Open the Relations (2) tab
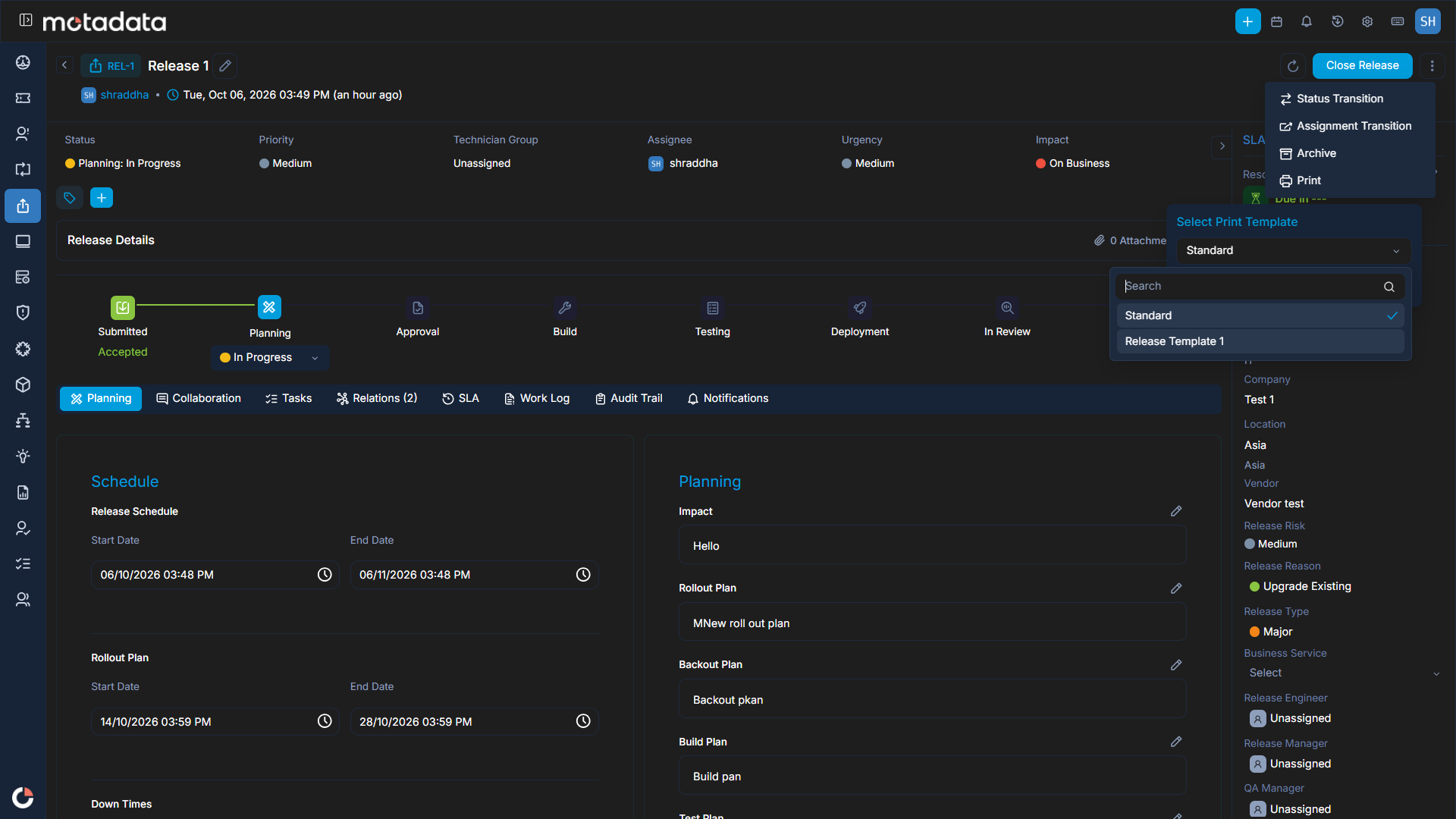1456x819 pixels. click(377, 399)
